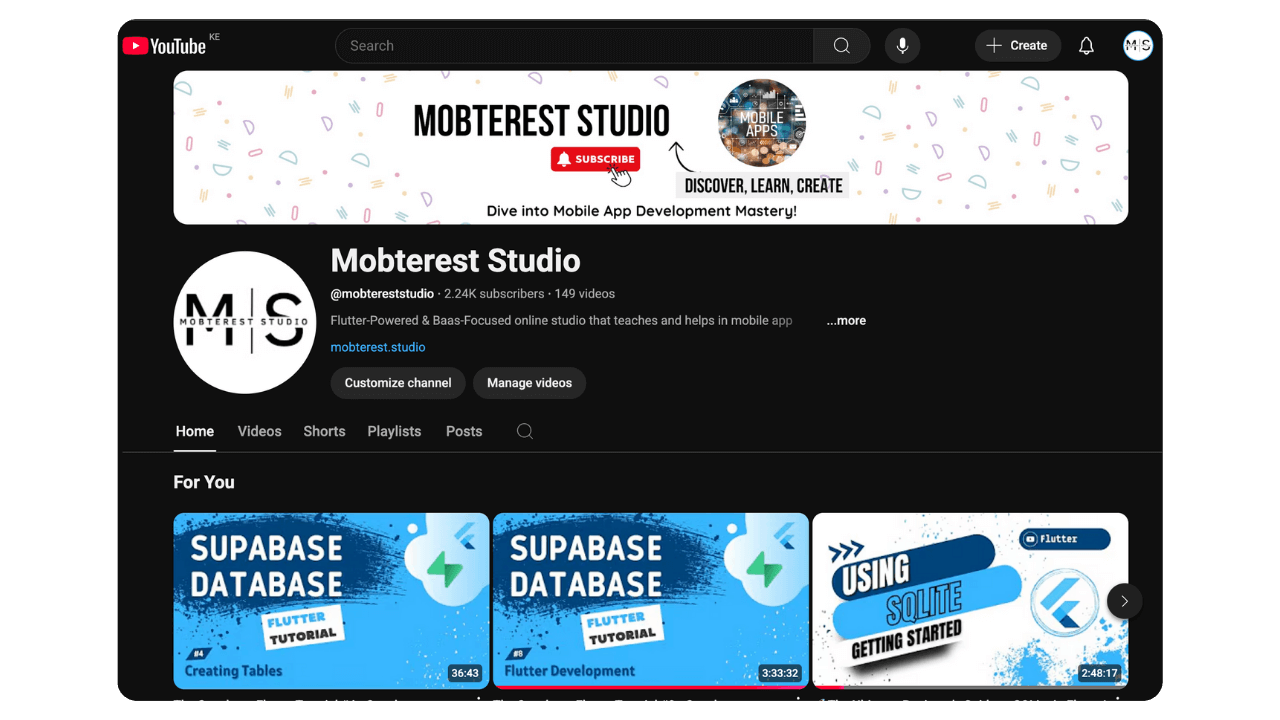This screenshot has width=1280, height=720.
Task: Switch to the Shorts tab
Action: point(324,431)
